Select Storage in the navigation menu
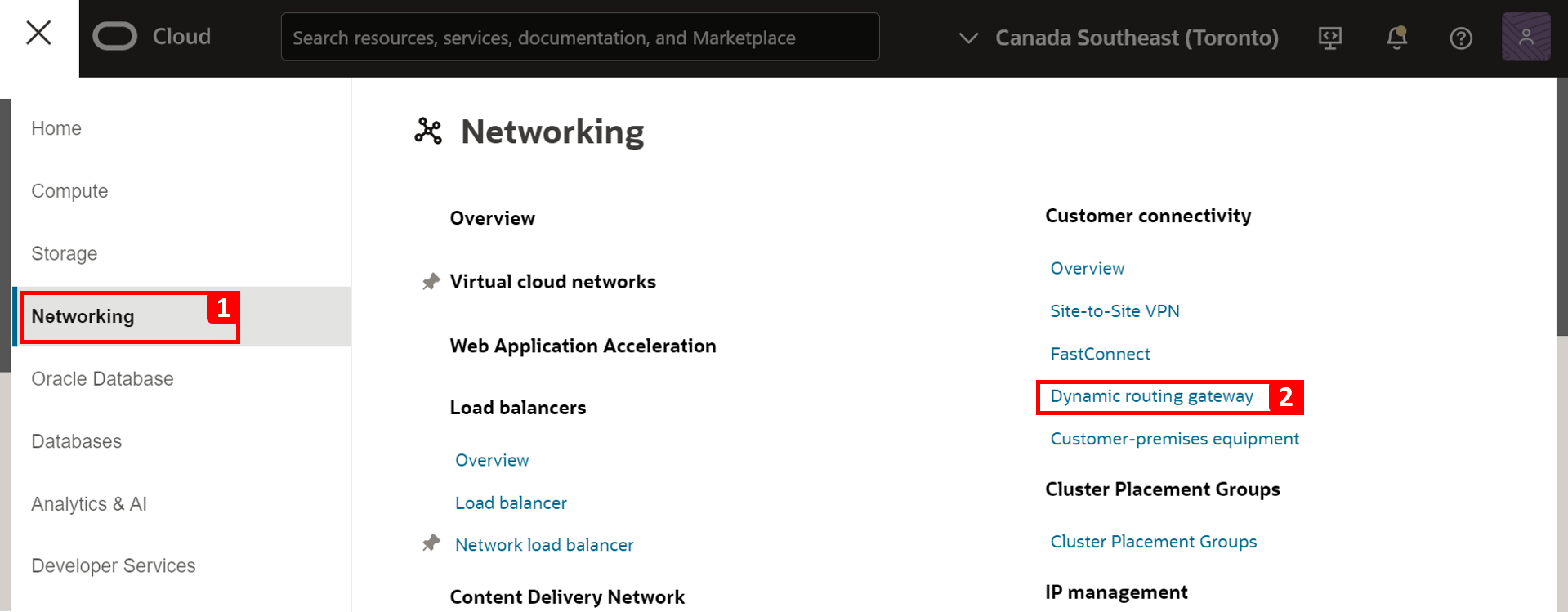Screen dimensions: 1568x612 [x=65, y=253]
